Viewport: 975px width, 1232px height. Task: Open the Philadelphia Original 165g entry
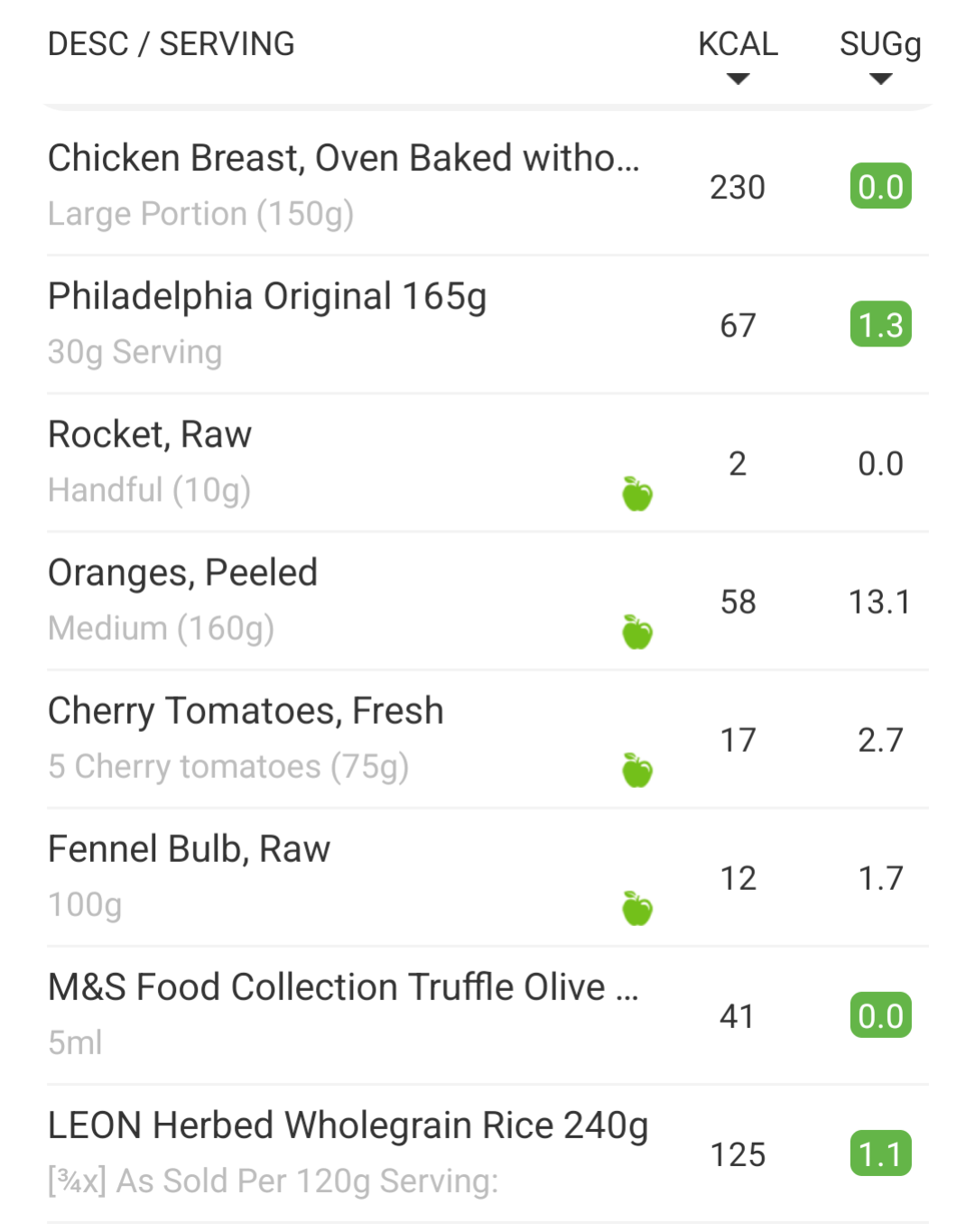click(x=487, y=324)
